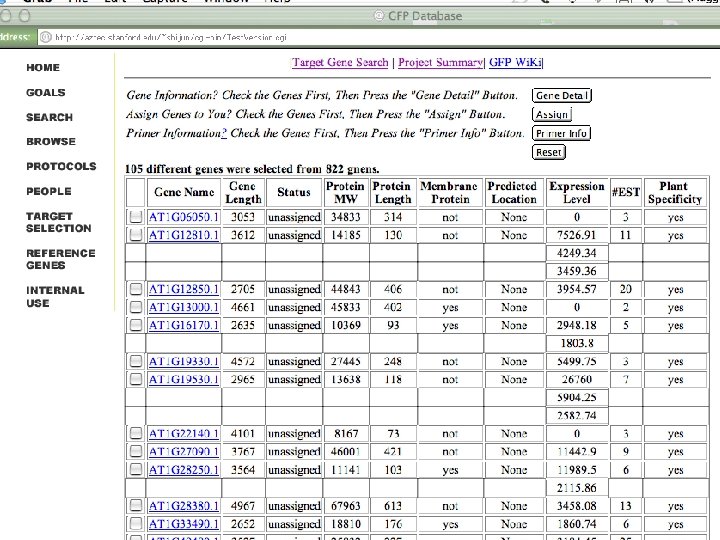Click the Expression Level column header
Screen dimensions: 720x540
577,192
